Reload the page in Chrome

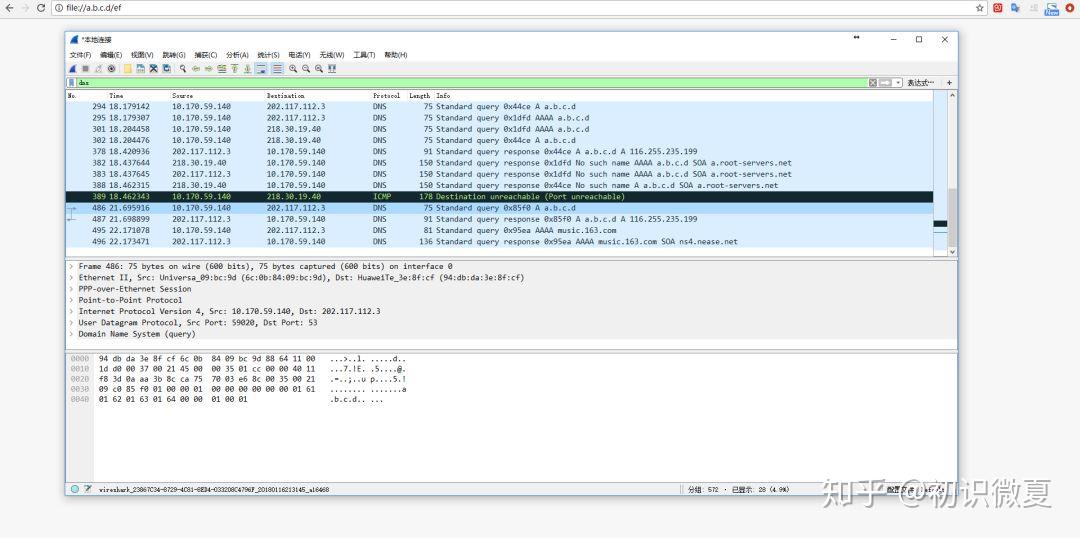pos(41,8)
